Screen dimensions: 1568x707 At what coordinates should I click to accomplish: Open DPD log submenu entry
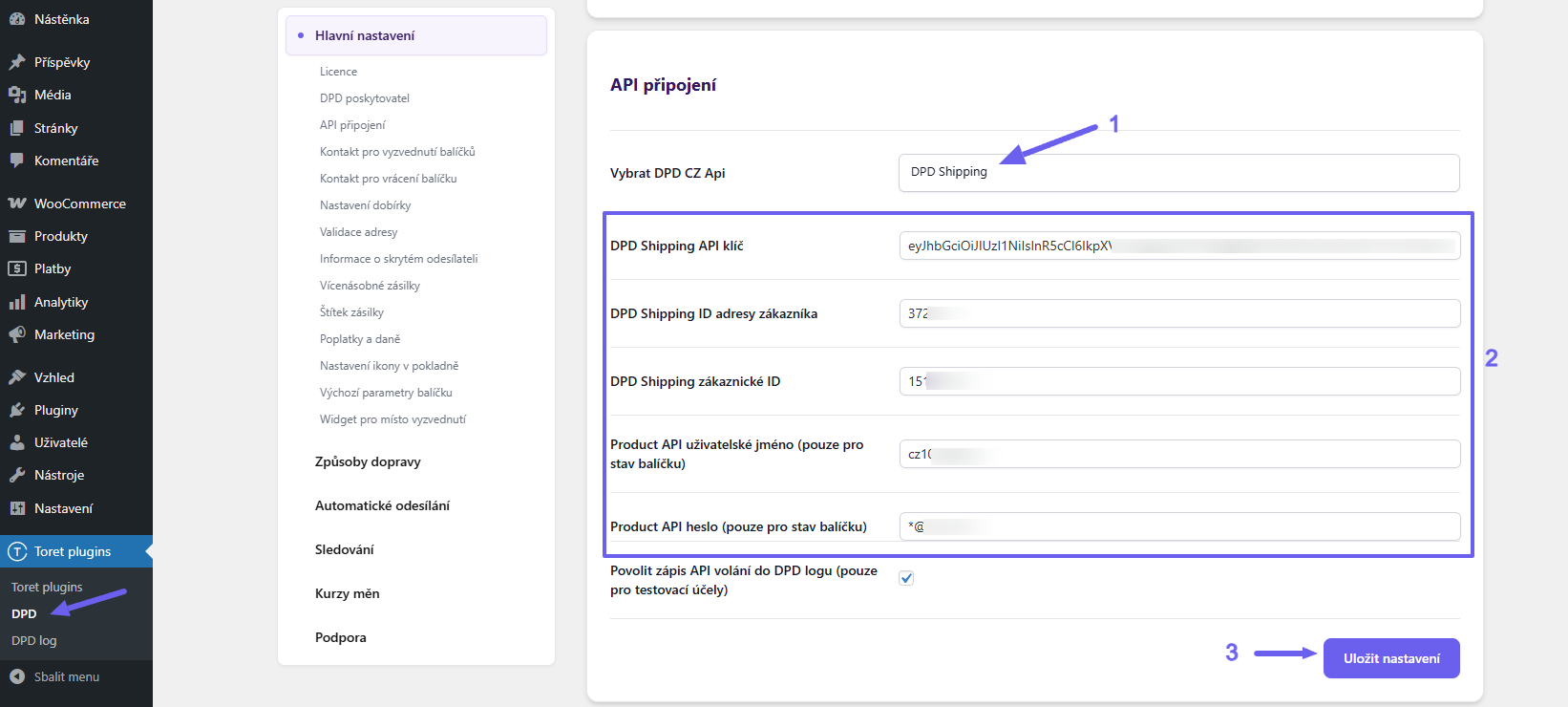coord(34,641)
